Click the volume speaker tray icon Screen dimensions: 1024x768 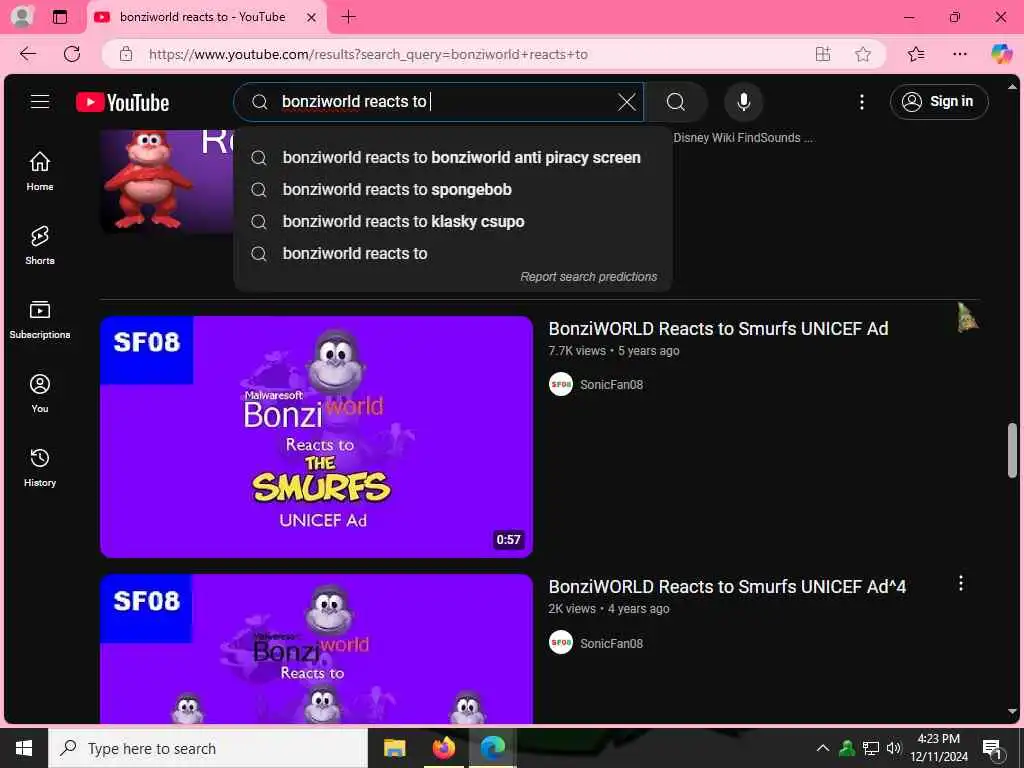pos(893,748)
